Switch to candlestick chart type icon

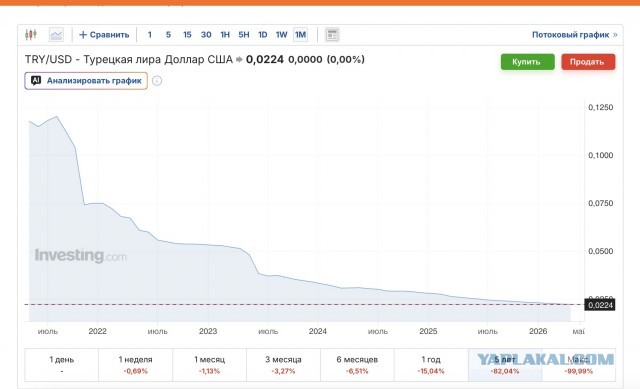click(31, 35)
